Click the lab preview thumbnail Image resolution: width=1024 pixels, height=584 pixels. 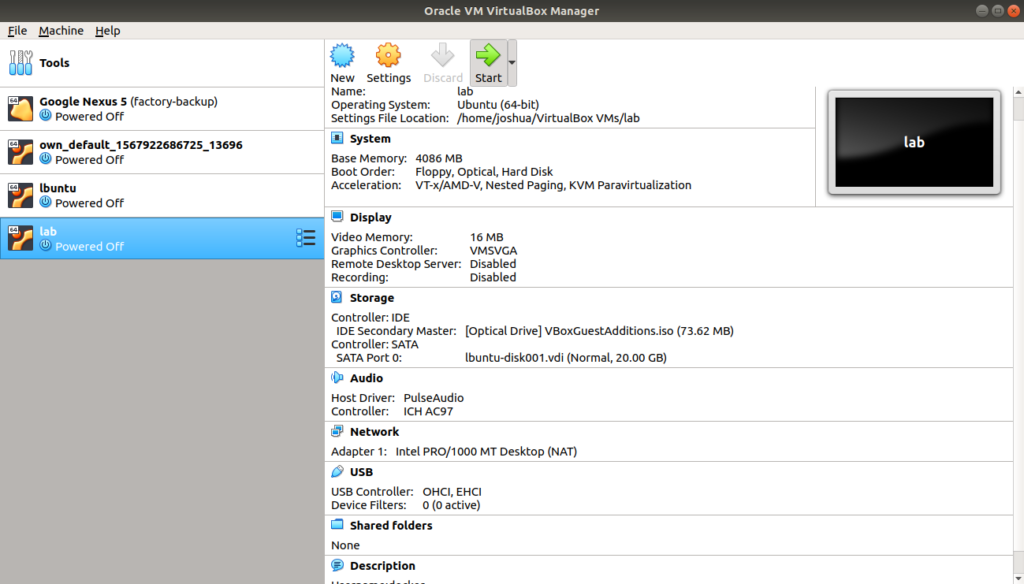click(x=914, y=142)
